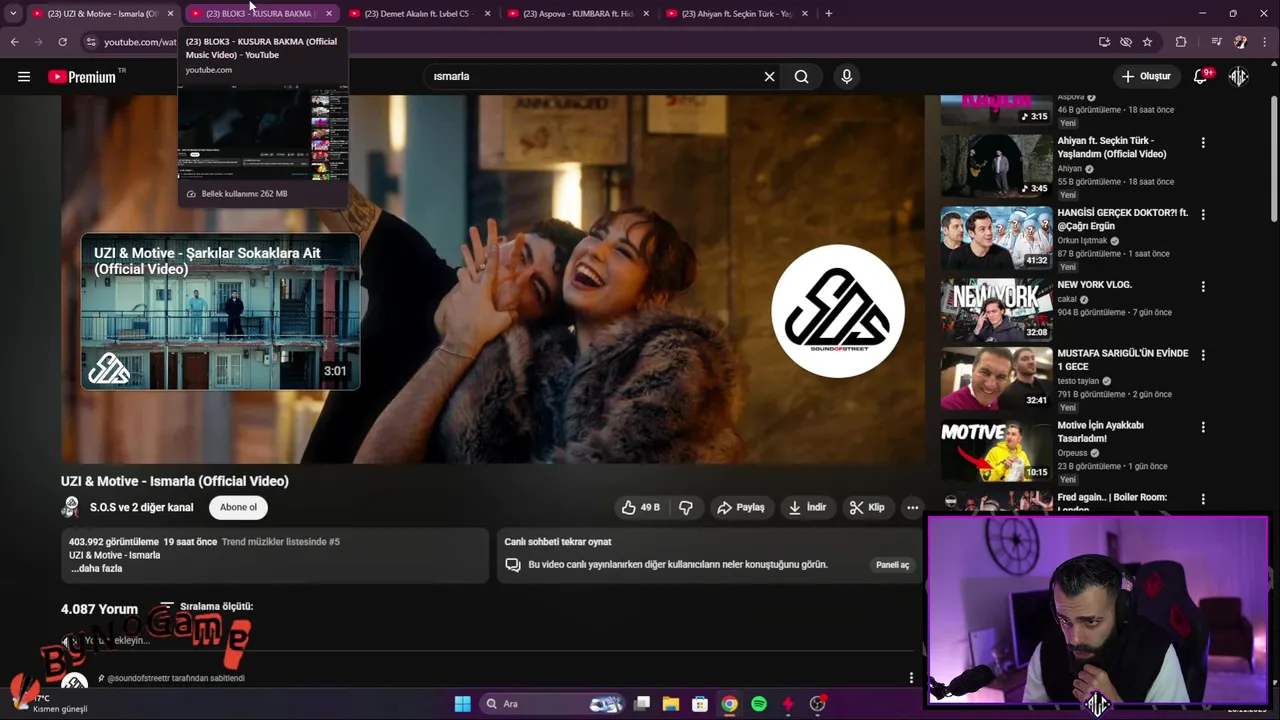Click the Paylaş share button
The image size is (1280, 720).
tap(741, 507)
